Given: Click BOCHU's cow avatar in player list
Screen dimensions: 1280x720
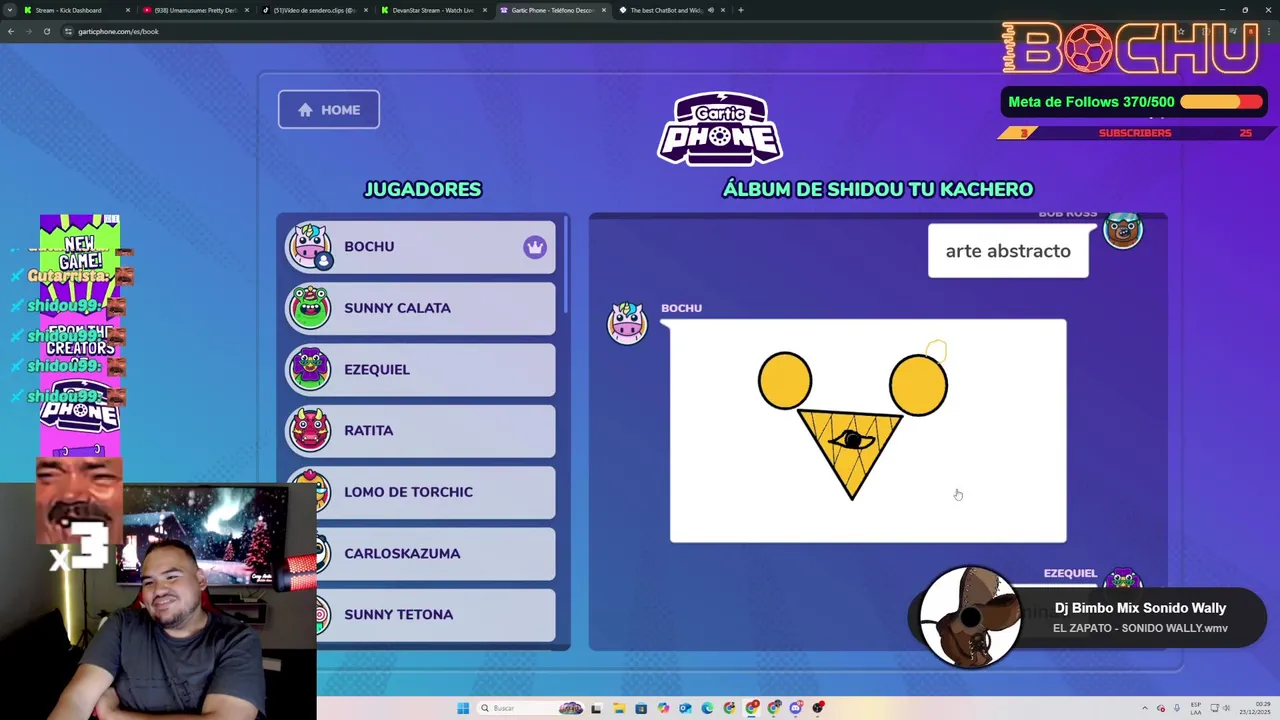Looking at the screenshot, I should click(x=310, y=247).
